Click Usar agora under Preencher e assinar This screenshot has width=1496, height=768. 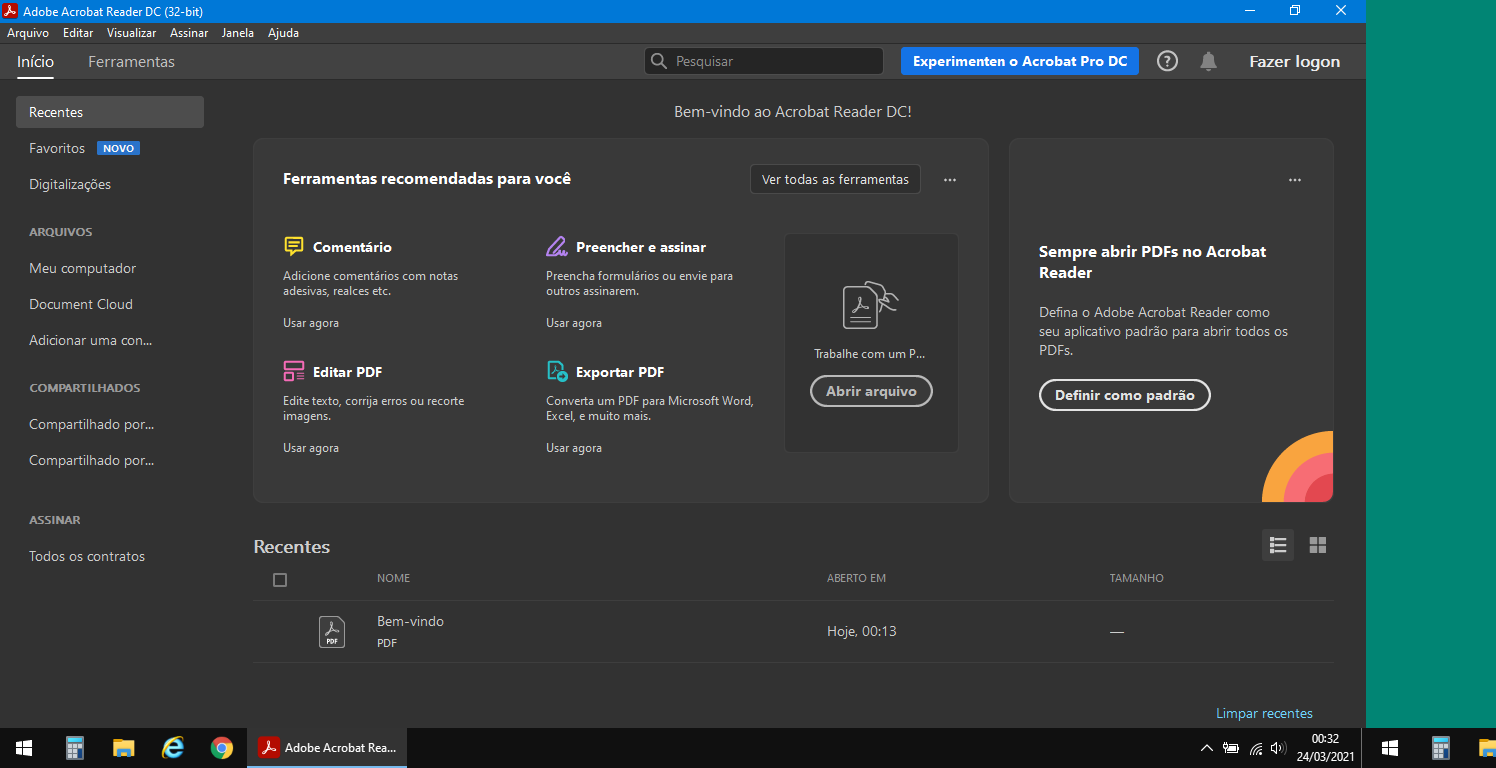point(574,323)
